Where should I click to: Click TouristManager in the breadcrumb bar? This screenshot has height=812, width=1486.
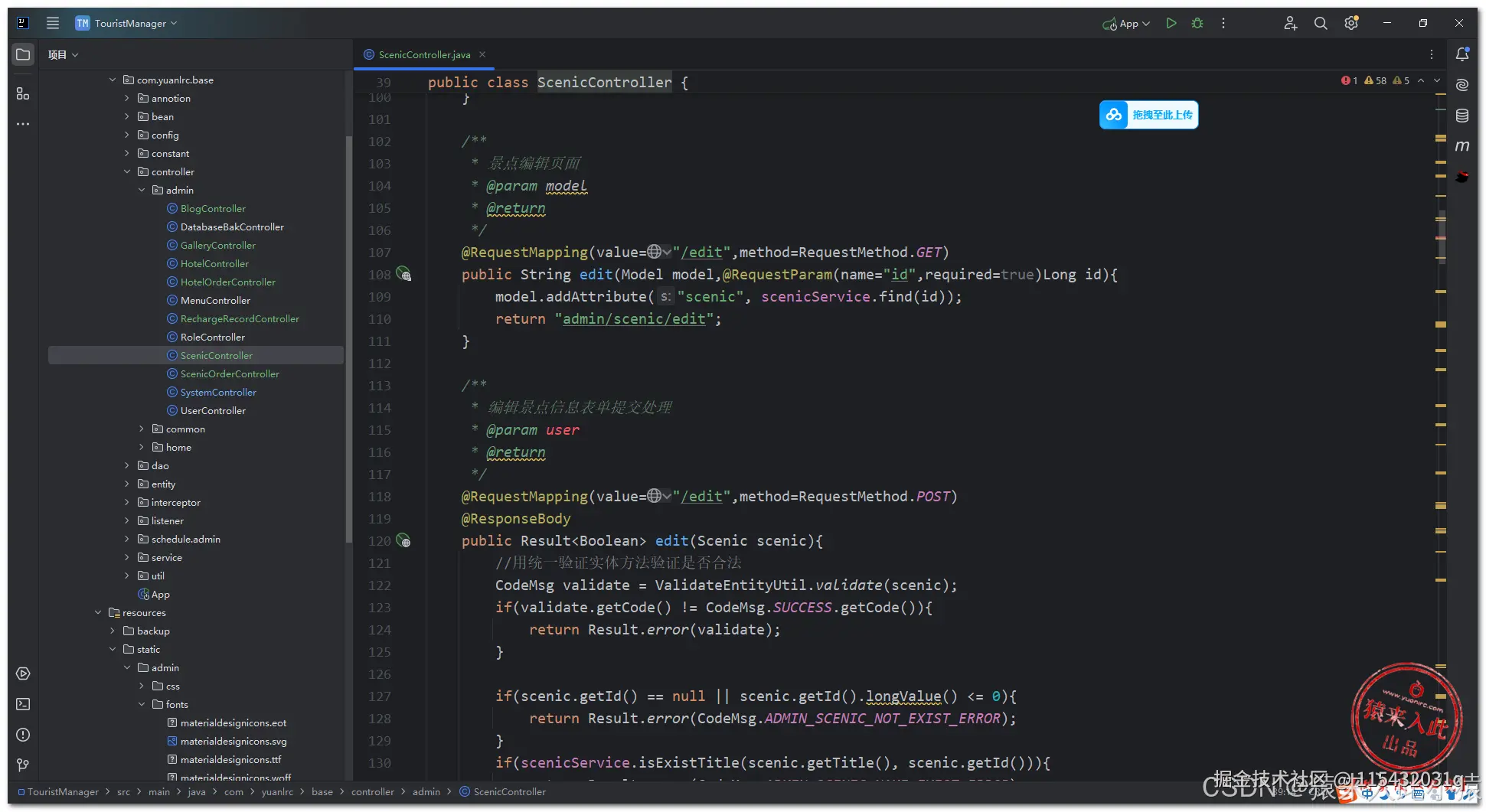coord(63,791)
